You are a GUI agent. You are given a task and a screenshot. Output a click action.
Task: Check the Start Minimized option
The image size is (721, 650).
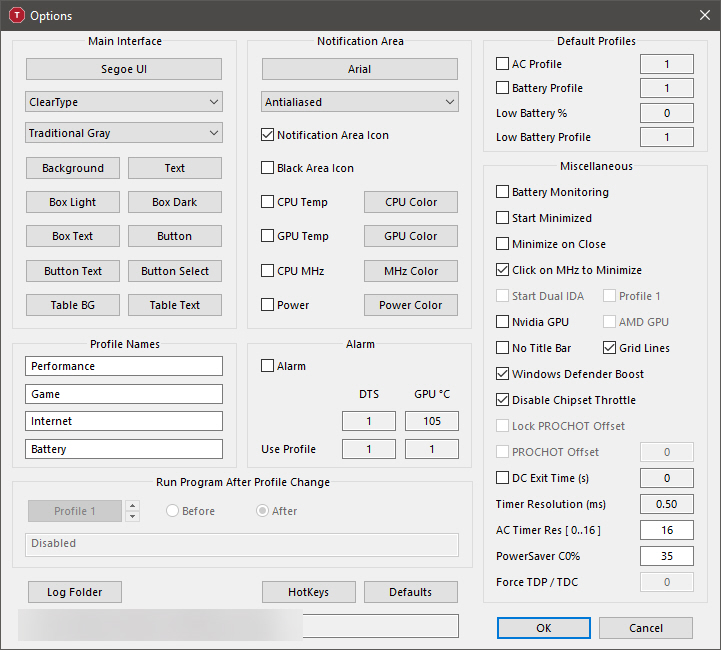point(503,218)
